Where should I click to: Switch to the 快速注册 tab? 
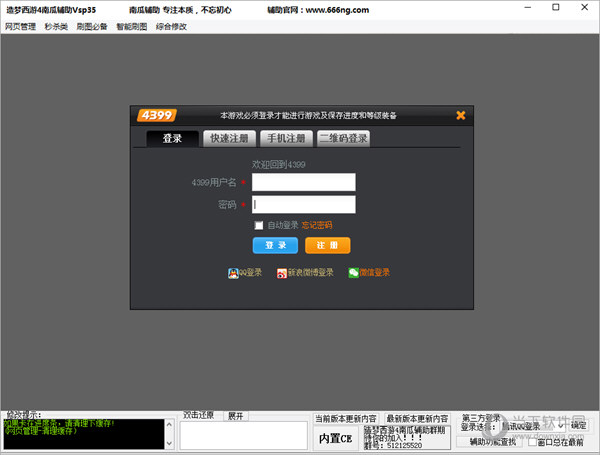pyautogui.click(x=229, y=139)
